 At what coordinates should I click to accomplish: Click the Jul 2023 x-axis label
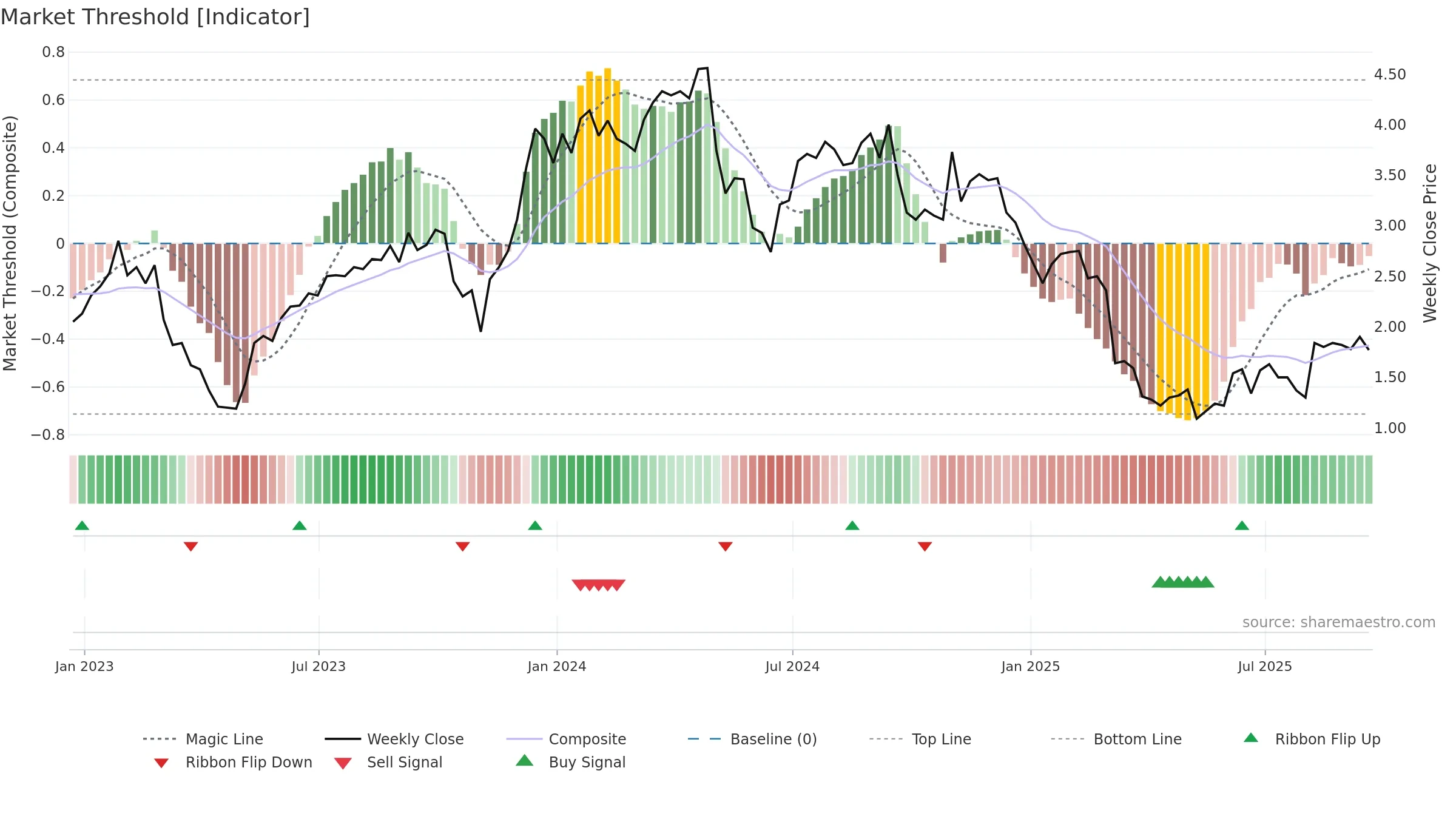(x=318, y=667)
